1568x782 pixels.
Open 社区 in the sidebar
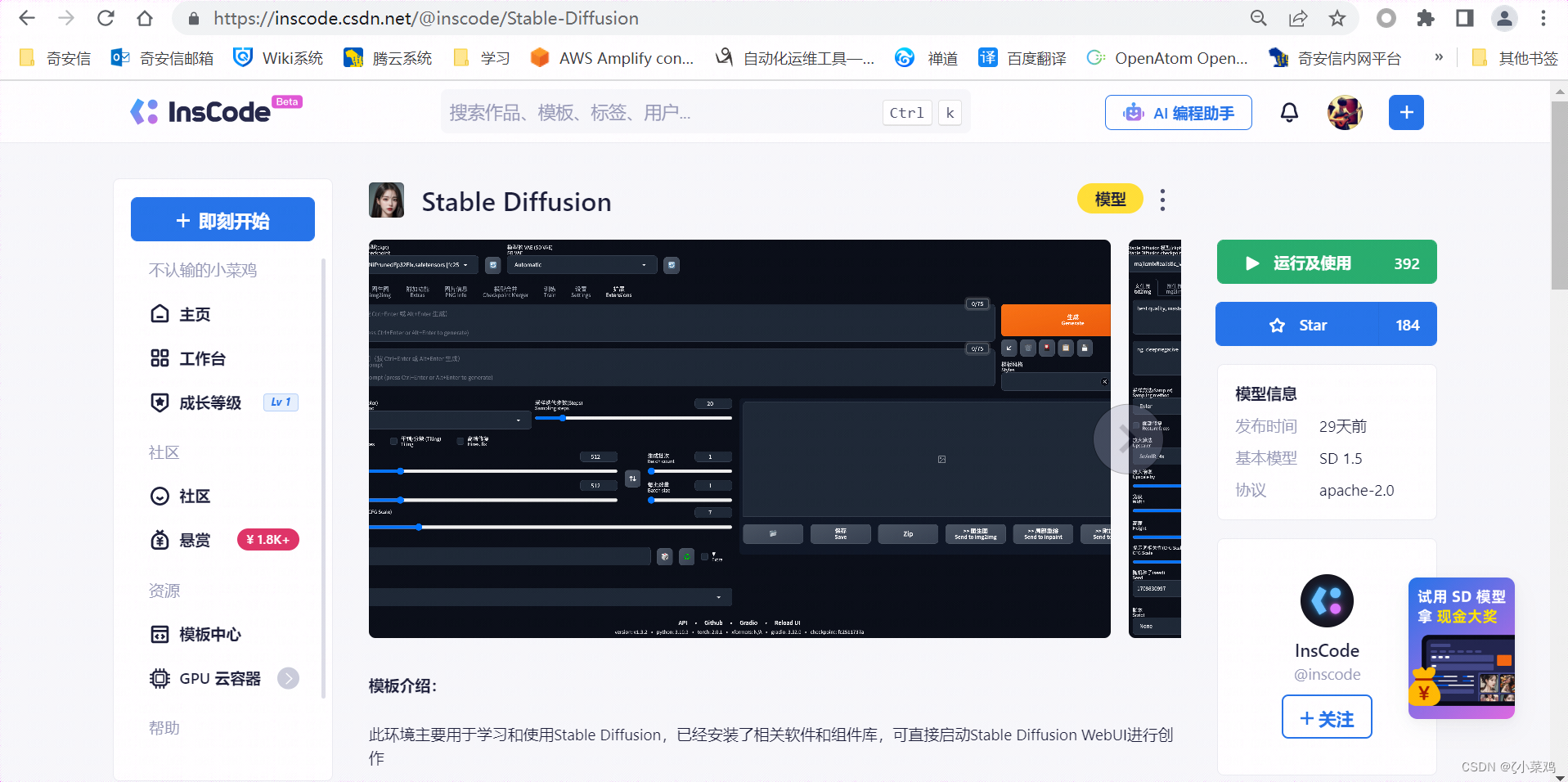coord(180,496)
